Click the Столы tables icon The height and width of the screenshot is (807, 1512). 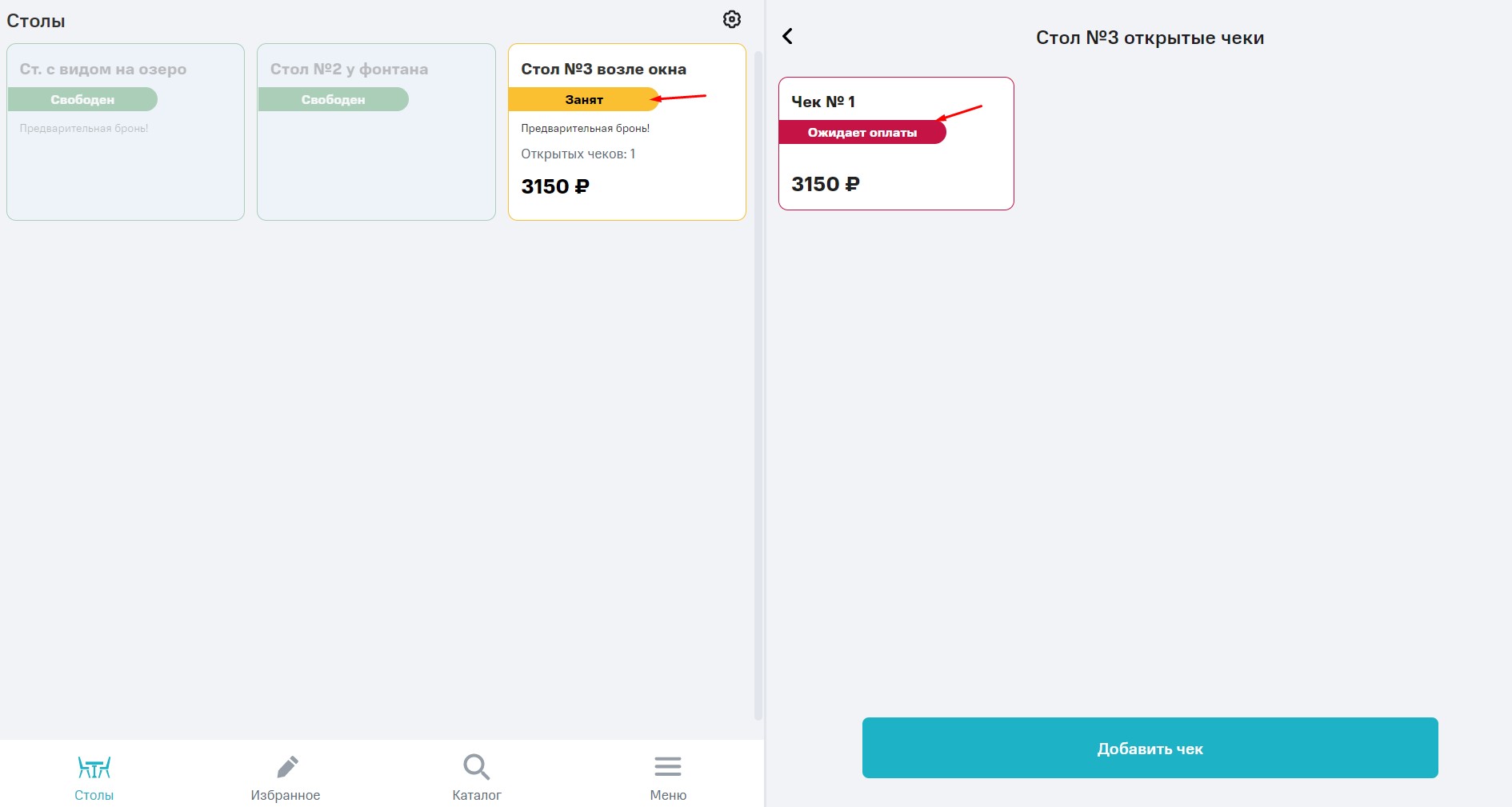point(94,768)
